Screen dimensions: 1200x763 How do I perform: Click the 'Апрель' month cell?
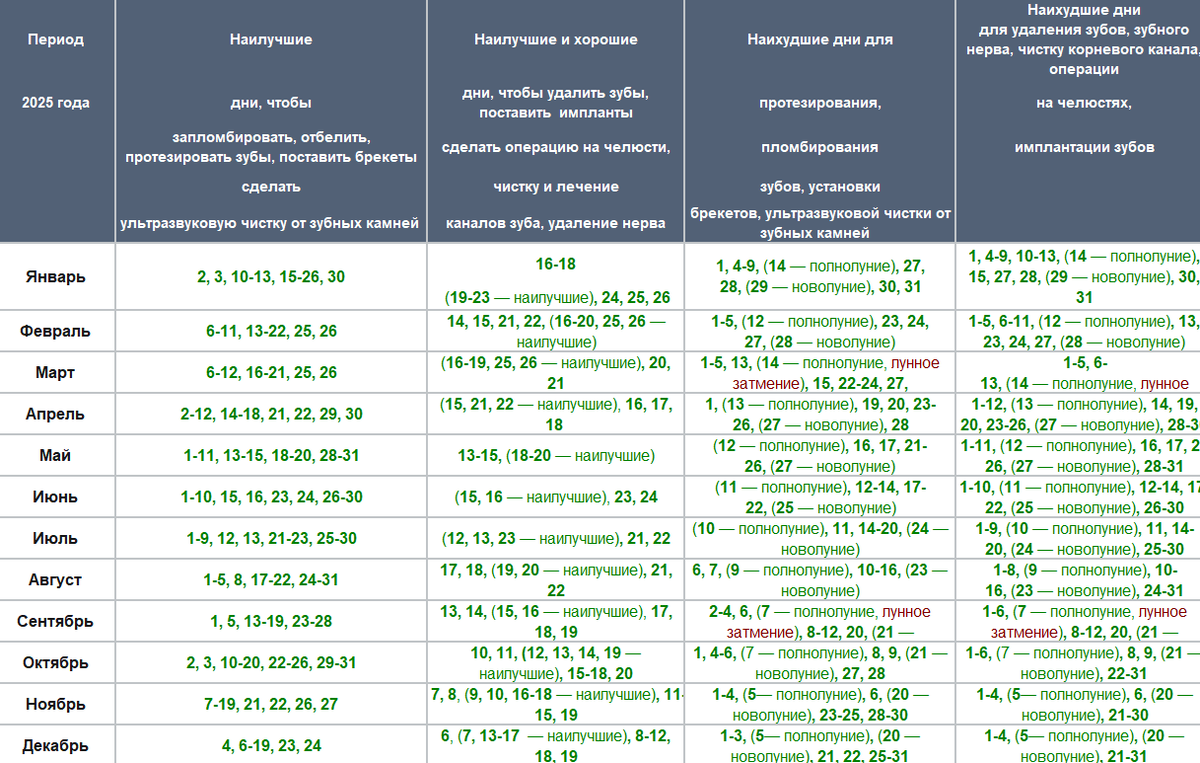pyautogui.click(x=56, y=414)
